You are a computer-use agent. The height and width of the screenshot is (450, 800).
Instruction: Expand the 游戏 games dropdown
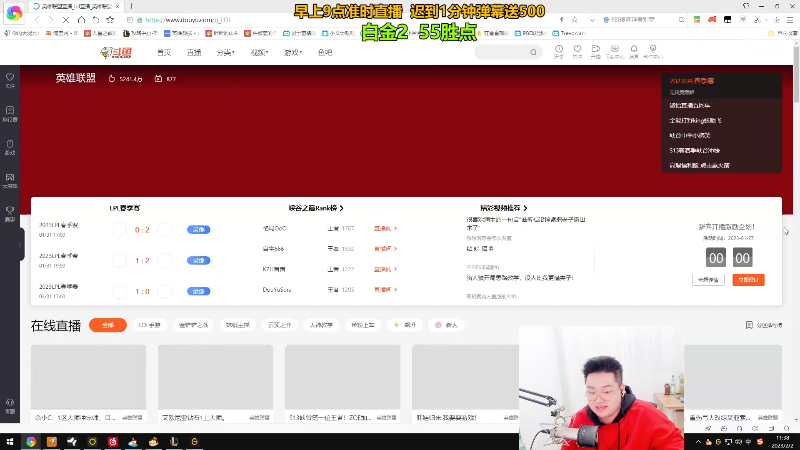(x=293, y=53)
